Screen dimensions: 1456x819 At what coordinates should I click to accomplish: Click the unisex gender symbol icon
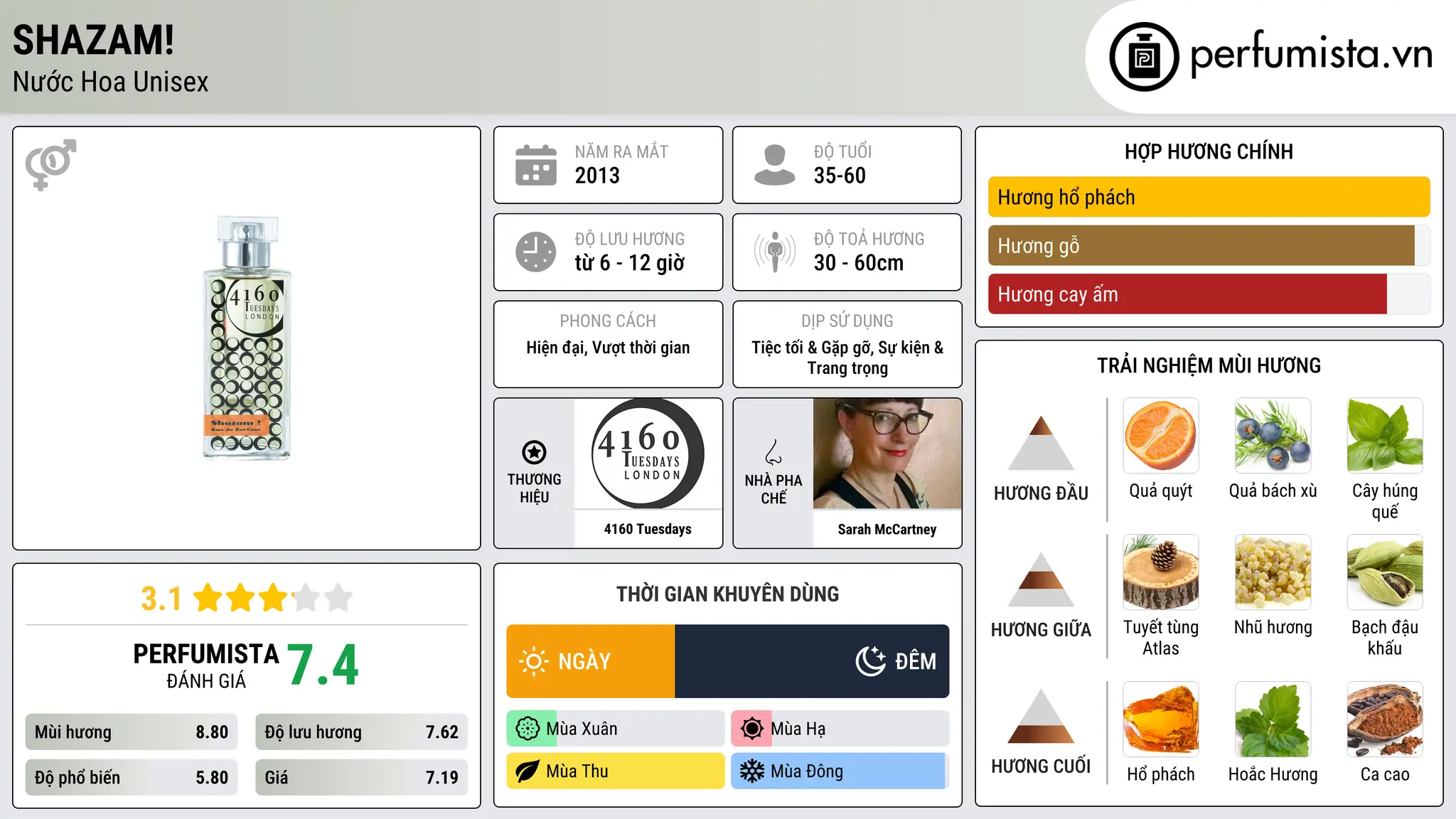coord(50,164)
